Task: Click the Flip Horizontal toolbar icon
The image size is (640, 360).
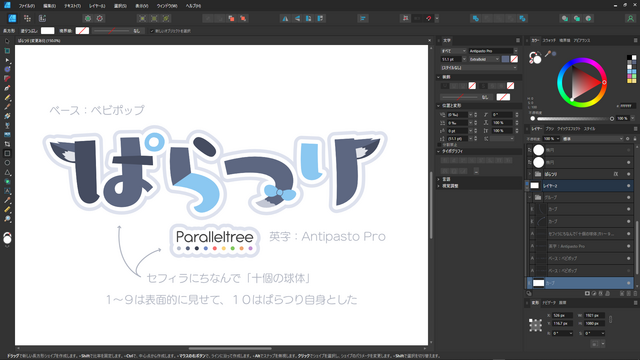Action: coord(285,18)
